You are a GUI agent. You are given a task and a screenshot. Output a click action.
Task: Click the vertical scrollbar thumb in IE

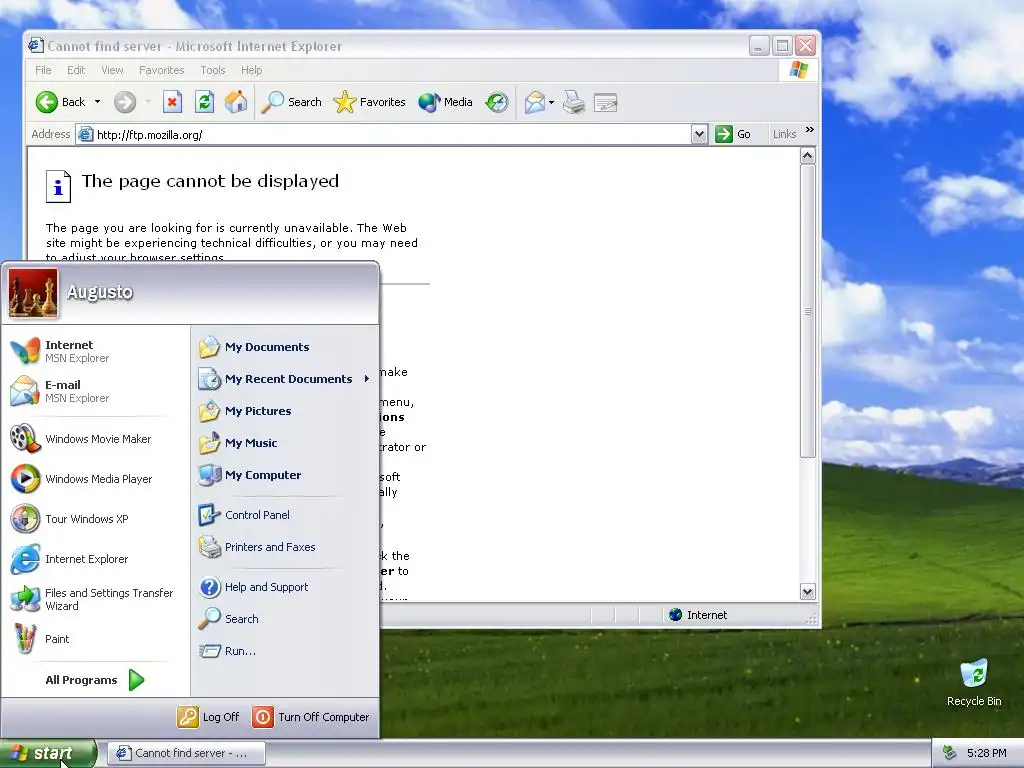point(808,311)
